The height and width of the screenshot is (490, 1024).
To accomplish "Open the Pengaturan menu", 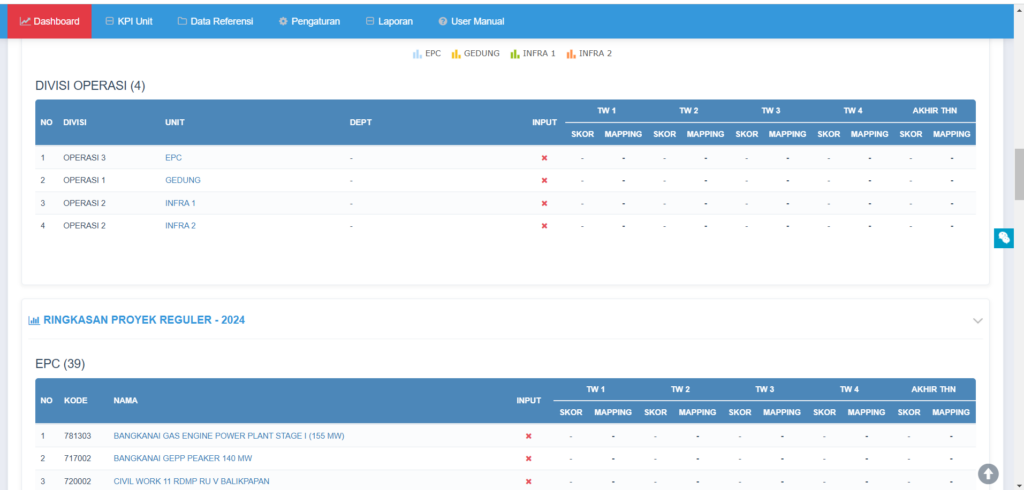I will tap(309, 21).
